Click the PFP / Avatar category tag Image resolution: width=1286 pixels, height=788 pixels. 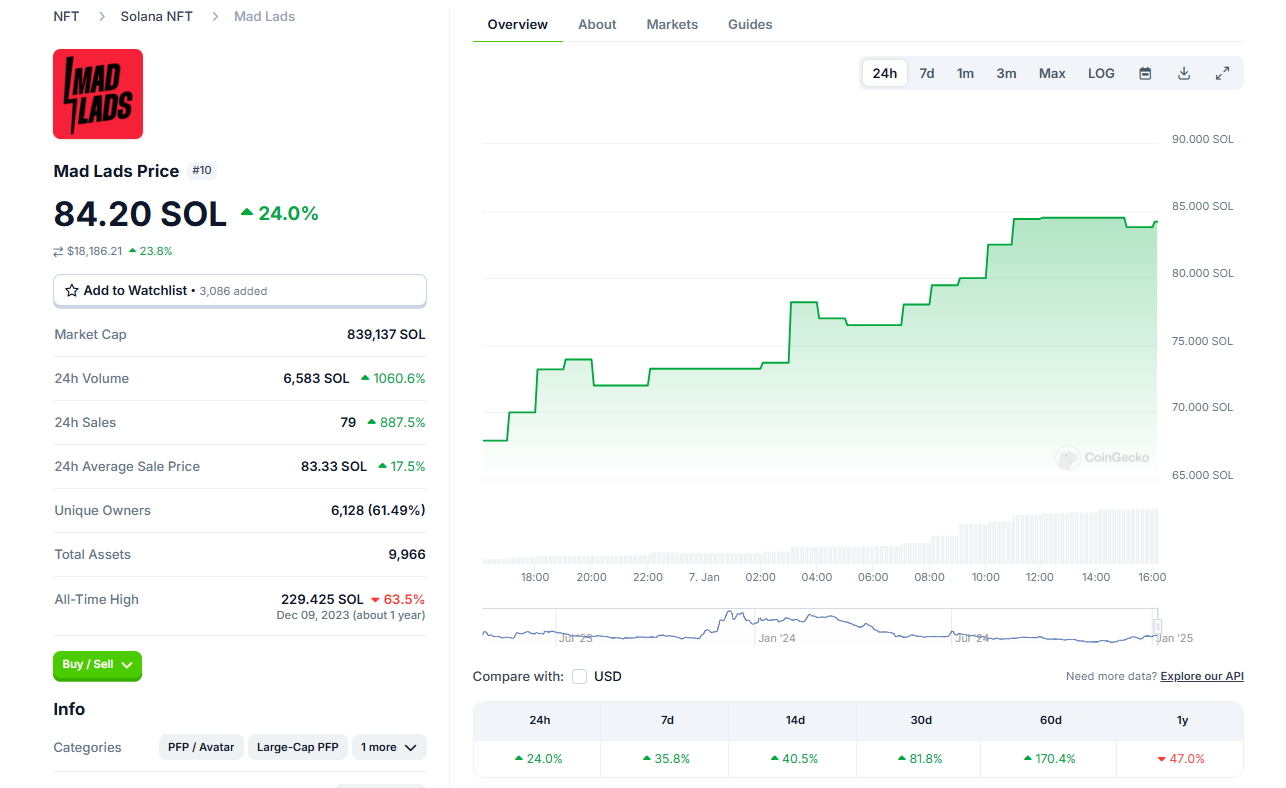(x=201, y=747)
